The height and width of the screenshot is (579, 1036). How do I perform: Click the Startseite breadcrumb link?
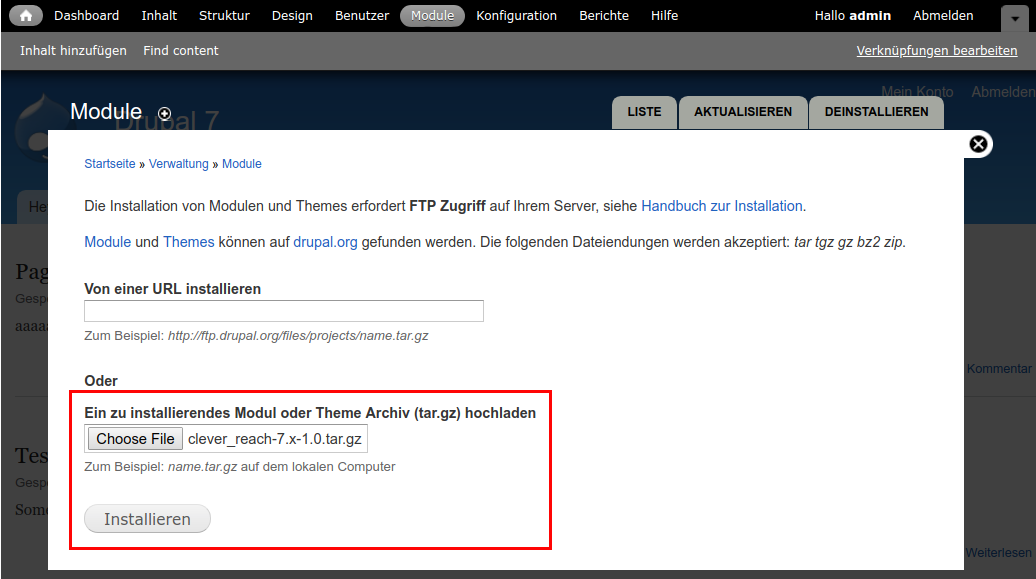click(x=110, y=164)
